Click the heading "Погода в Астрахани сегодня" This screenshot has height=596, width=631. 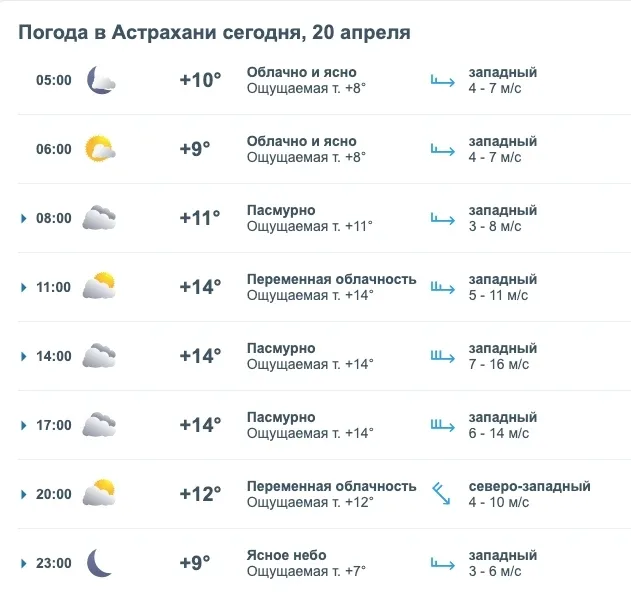click(158, 32)
